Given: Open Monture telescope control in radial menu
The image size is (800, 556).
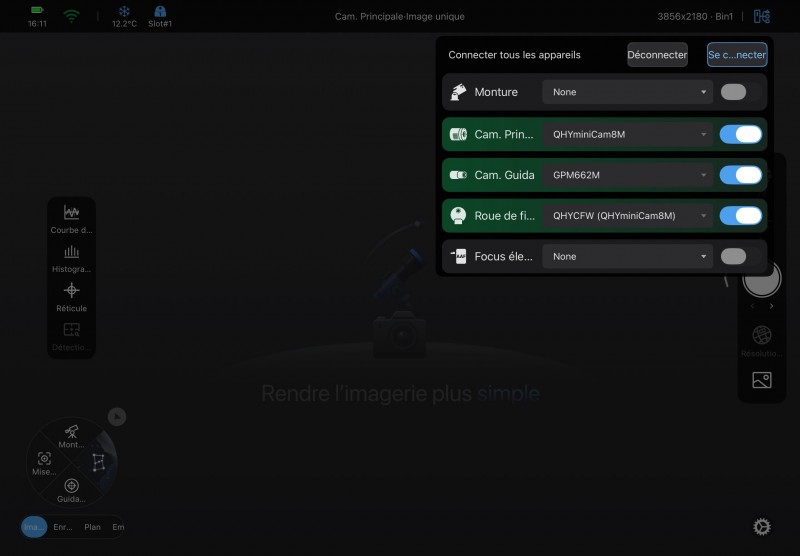Looking at the screenshot, I should (71, 436).
